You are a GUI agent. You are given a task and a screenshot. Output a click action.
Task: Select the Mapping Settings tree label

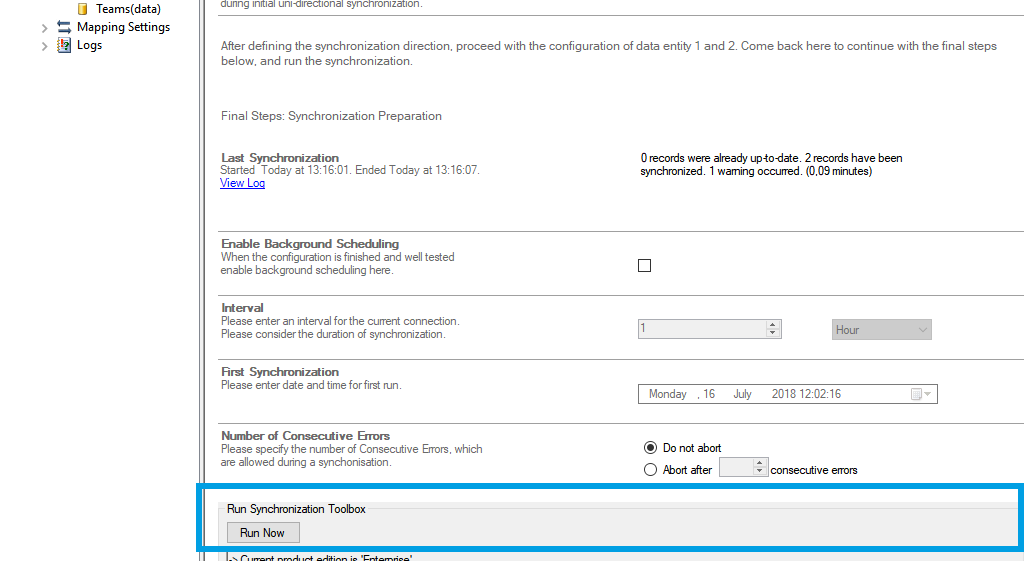123,27
